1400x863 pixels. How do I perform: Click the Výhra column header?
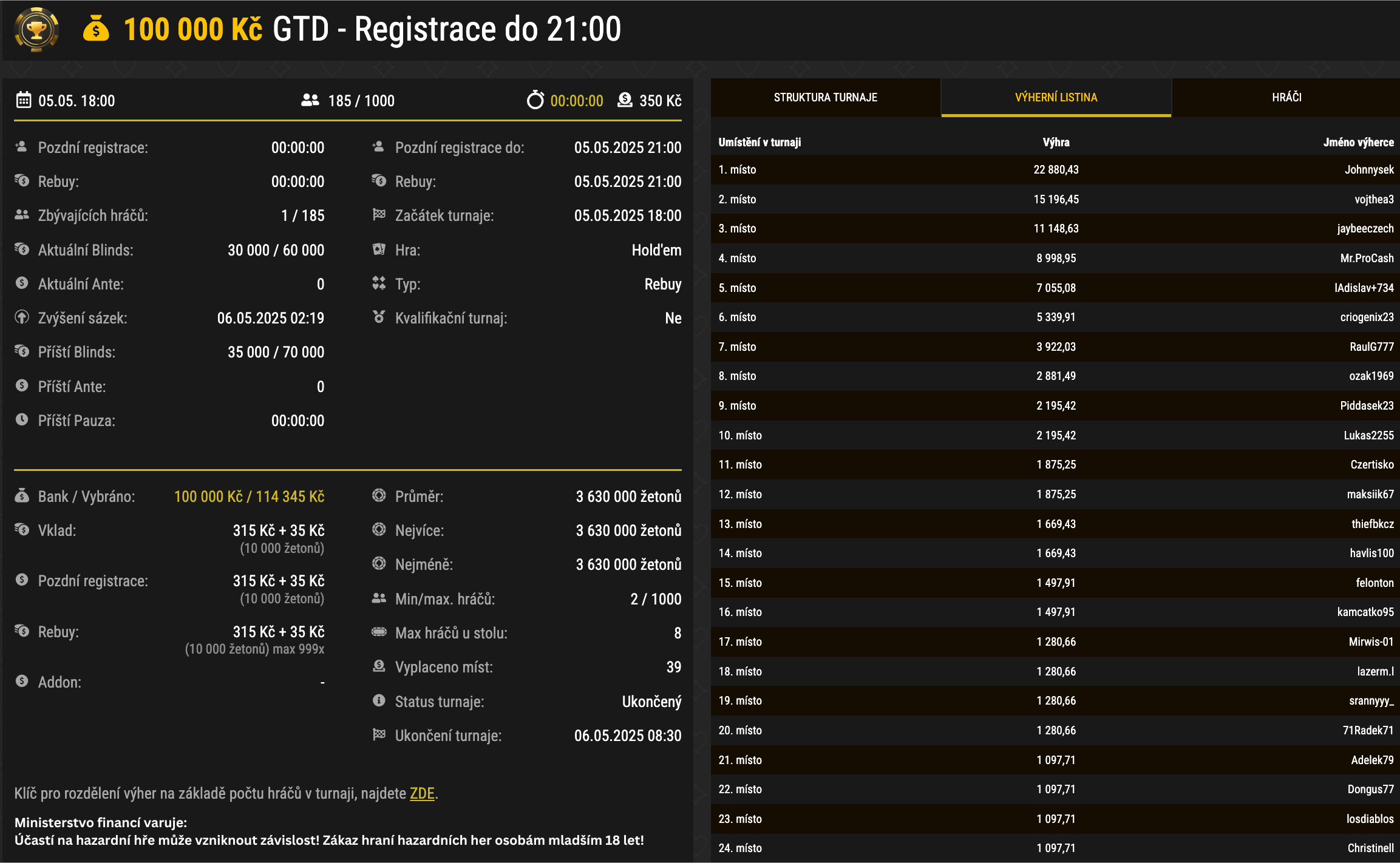tap(1056, 143)
